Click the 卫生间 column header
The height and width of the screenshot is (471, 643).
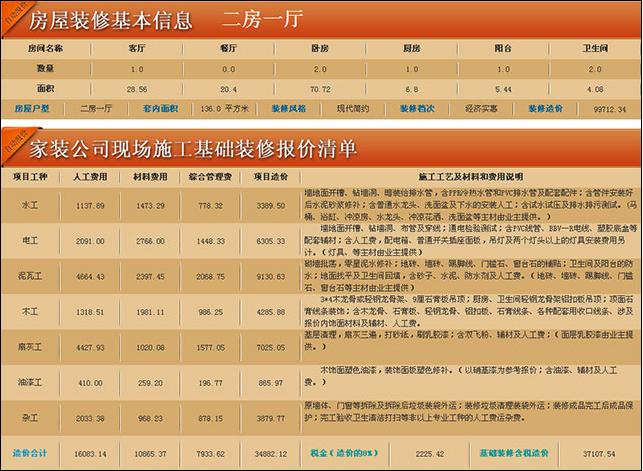point(600,47)
